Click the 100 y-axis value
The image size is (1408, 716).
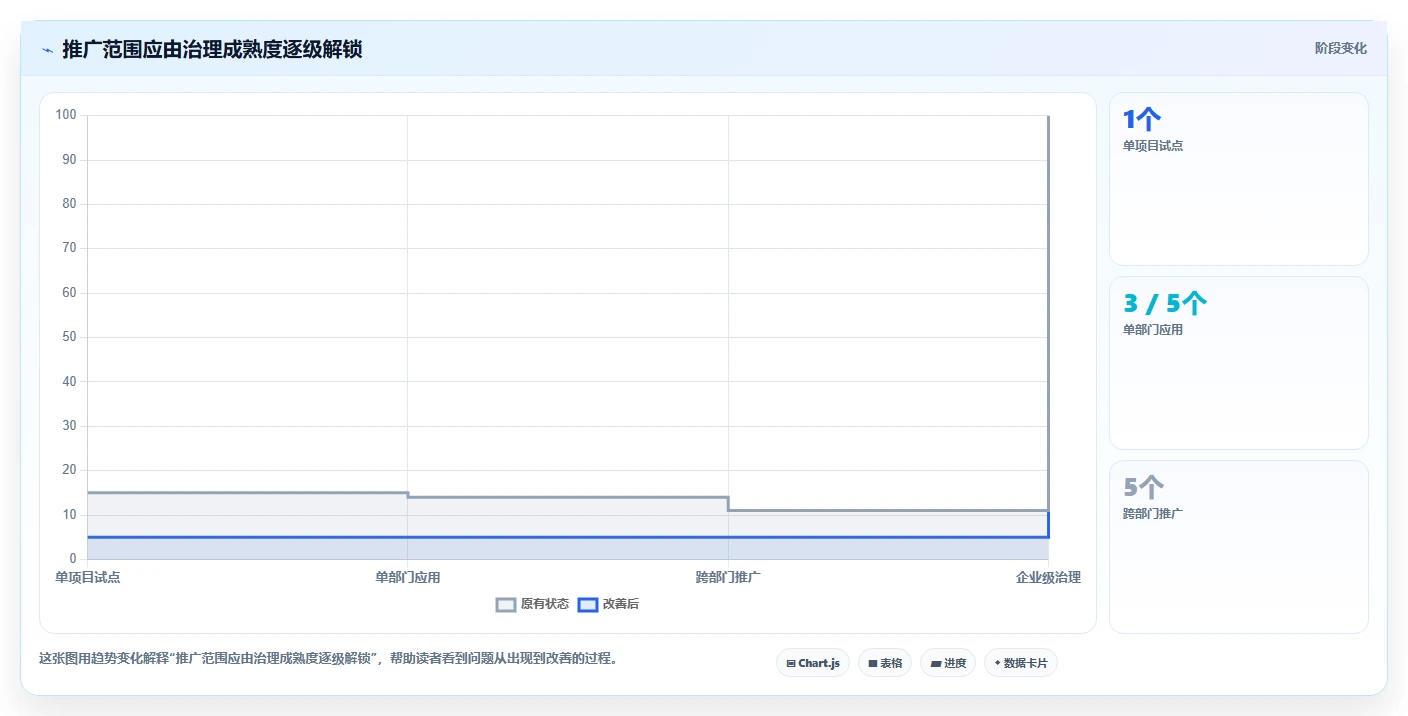pos(66,115)
